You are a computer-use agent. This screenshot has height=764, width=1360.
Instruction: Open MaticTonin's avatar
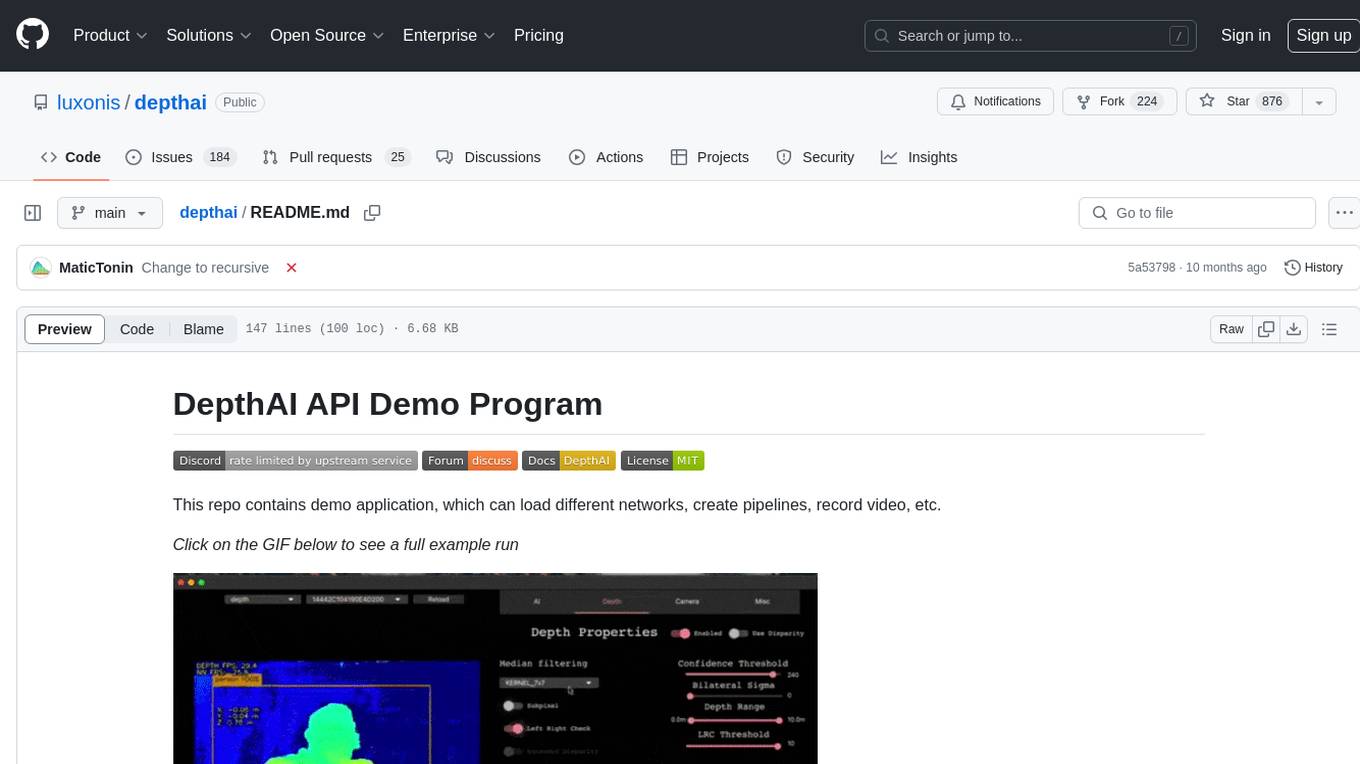click(40, 268)
